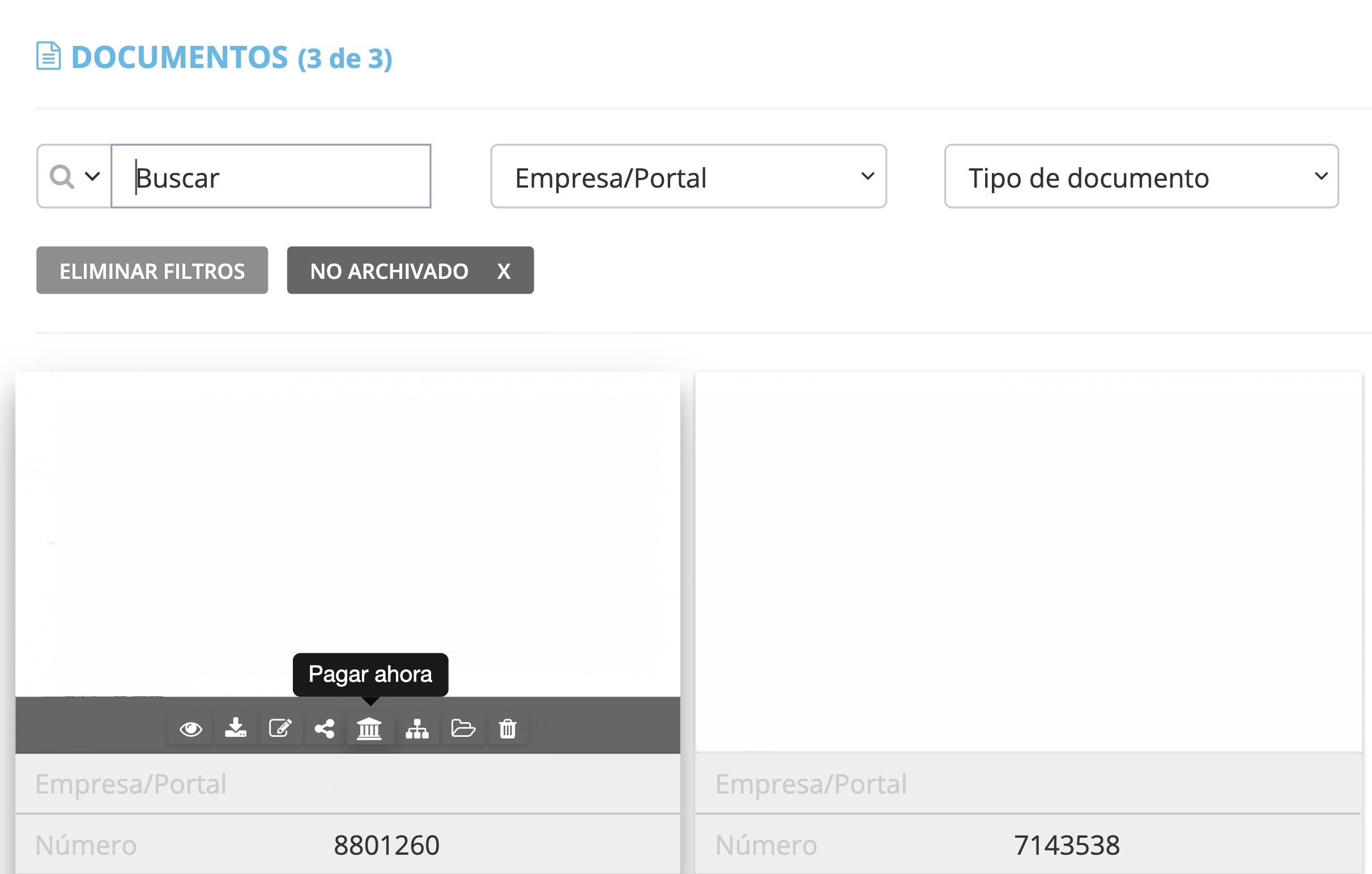1372x874 pixels.
Task: Delete document with the trash icon
Action: [x=508, y=729]
